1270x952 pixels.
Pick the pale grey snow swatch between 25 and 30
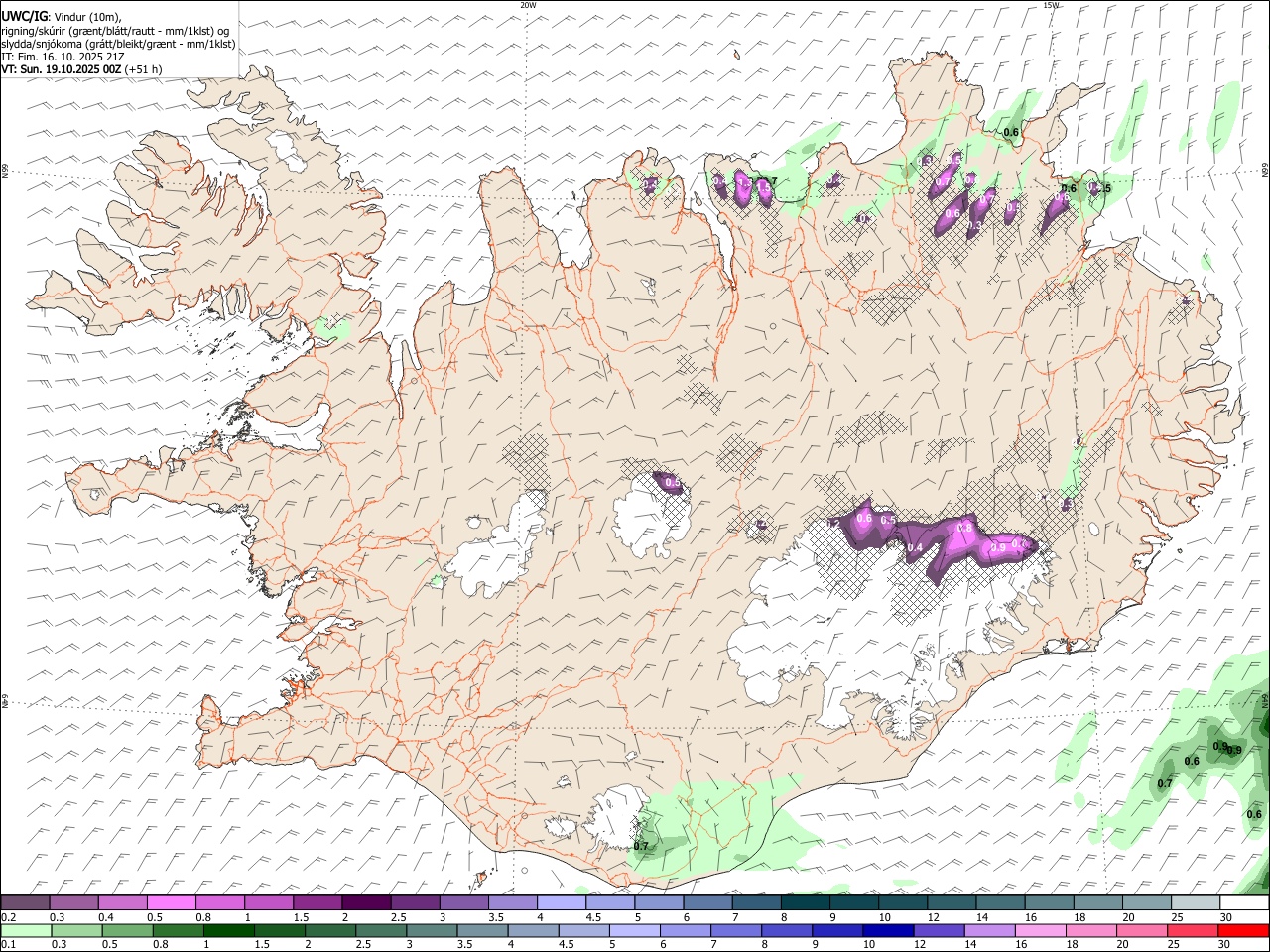1196,903
